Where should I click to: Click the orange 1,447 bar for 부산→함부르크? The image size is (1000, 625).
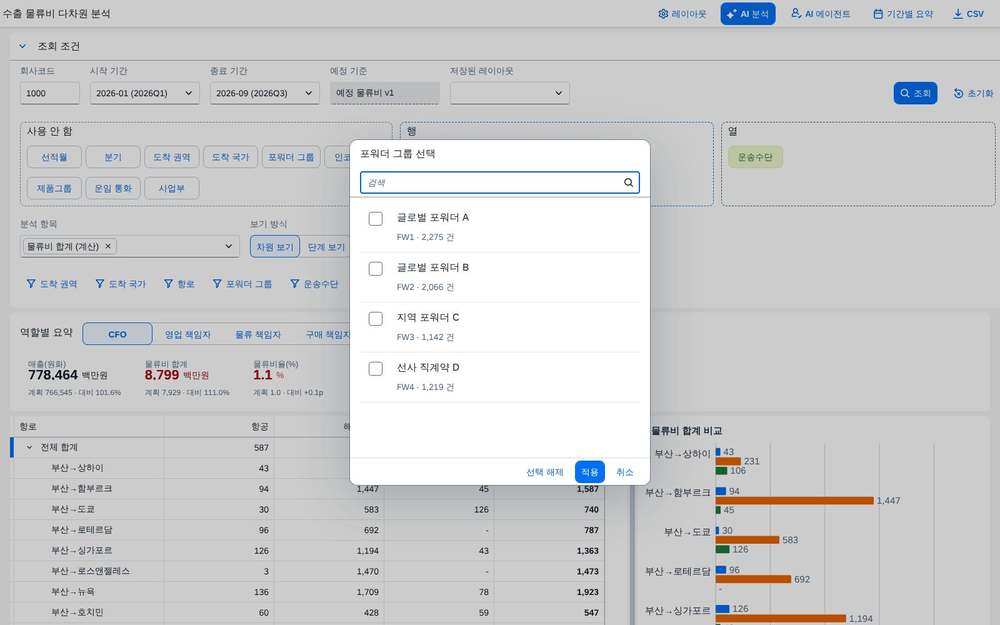pyautogui.click(x=795, y=501)
